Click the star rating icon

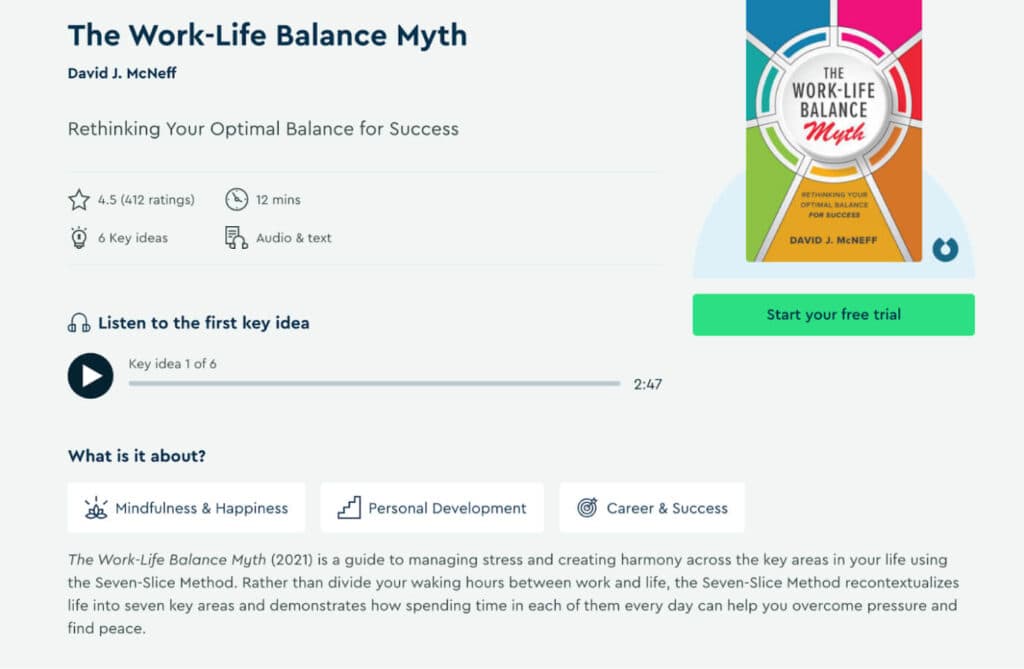(x=78, y=199)
